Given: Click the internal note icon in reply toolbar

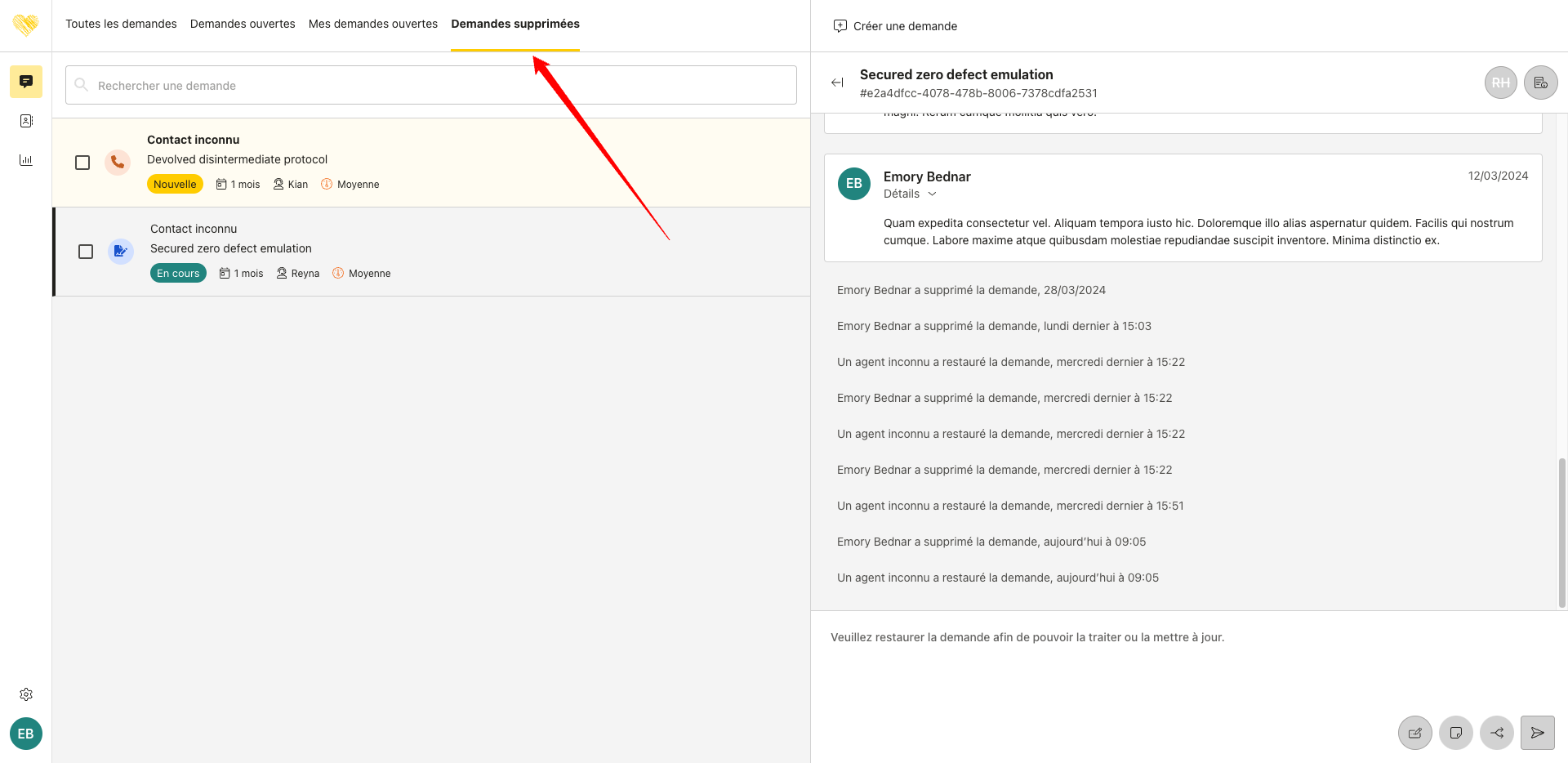Looking at the screenshot, I should tap(1455, 733).
